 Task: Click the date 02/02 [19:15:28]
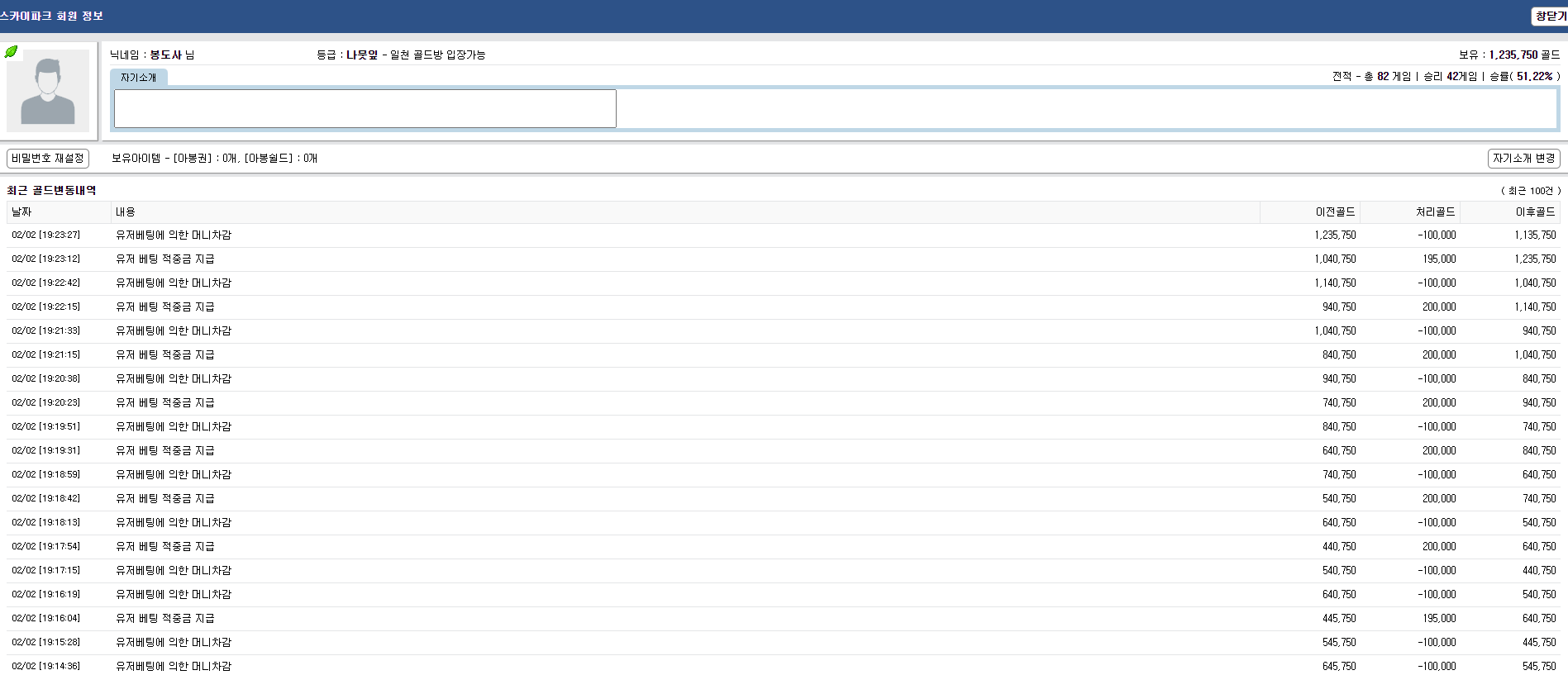coord(45,642)
